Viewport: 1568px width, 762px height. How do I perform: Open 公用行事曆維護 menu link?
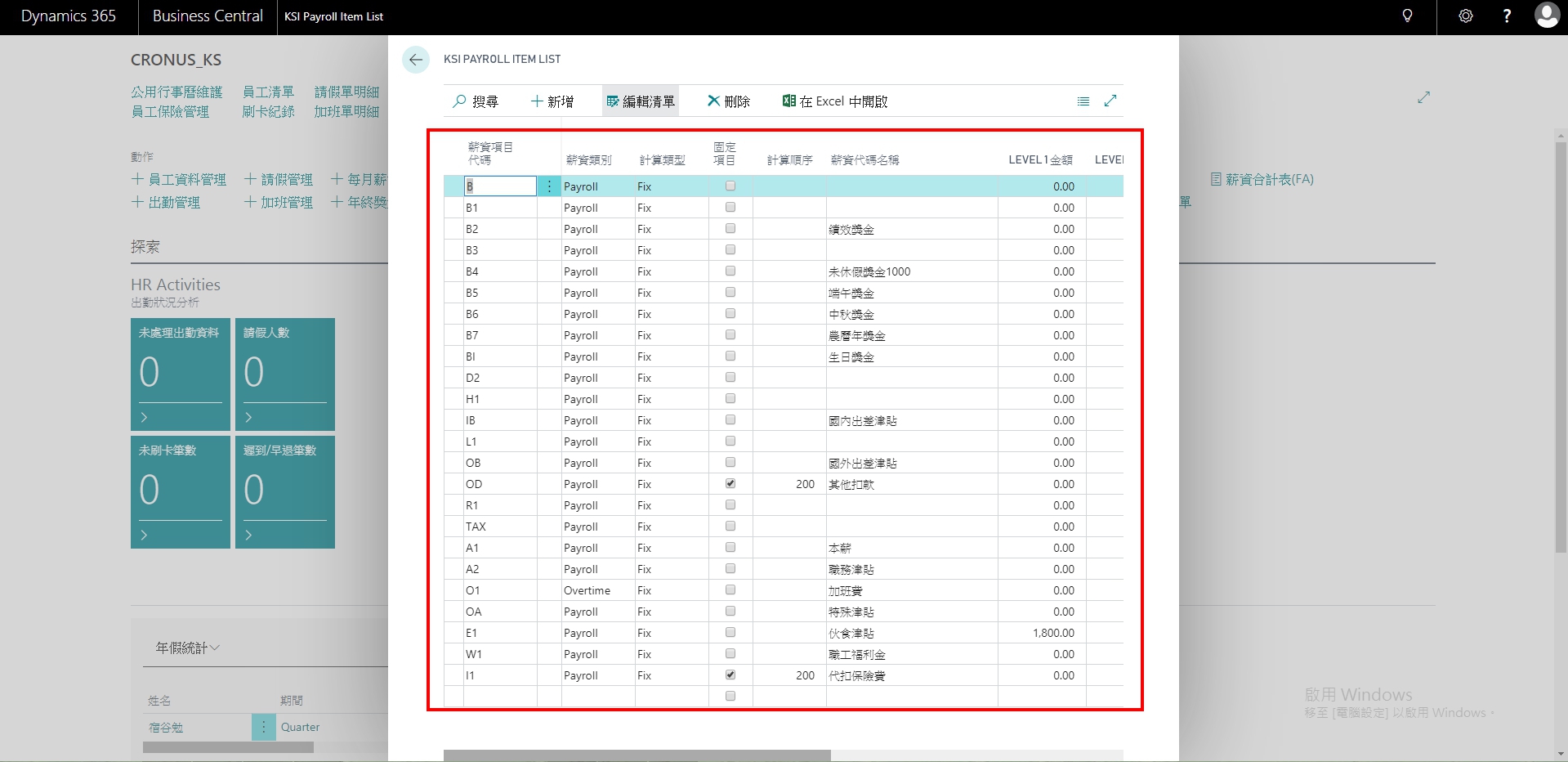pos(176,92)
